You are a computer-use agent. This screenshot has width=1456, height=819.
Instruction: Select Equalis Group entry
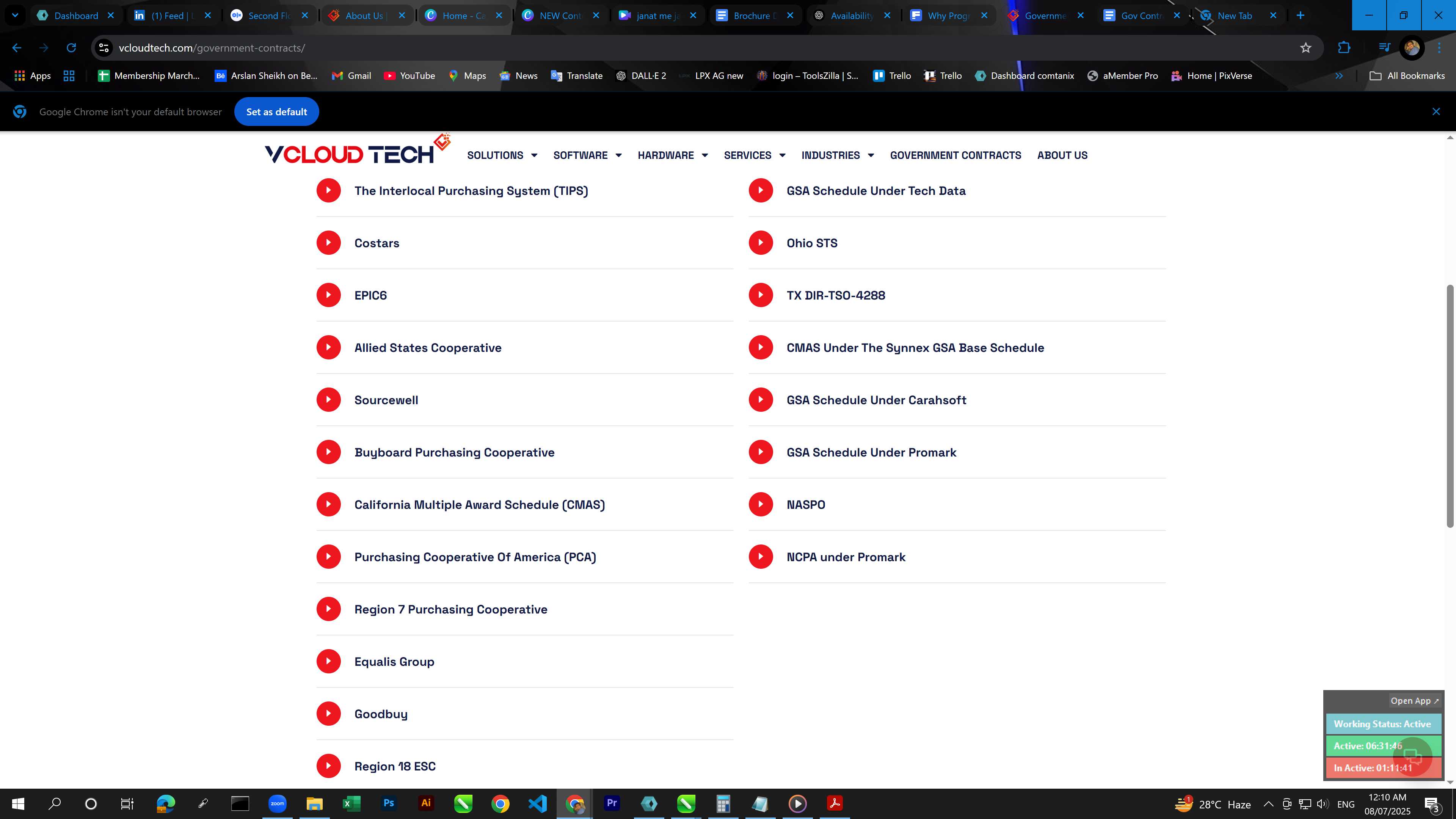tap(394, 662)
